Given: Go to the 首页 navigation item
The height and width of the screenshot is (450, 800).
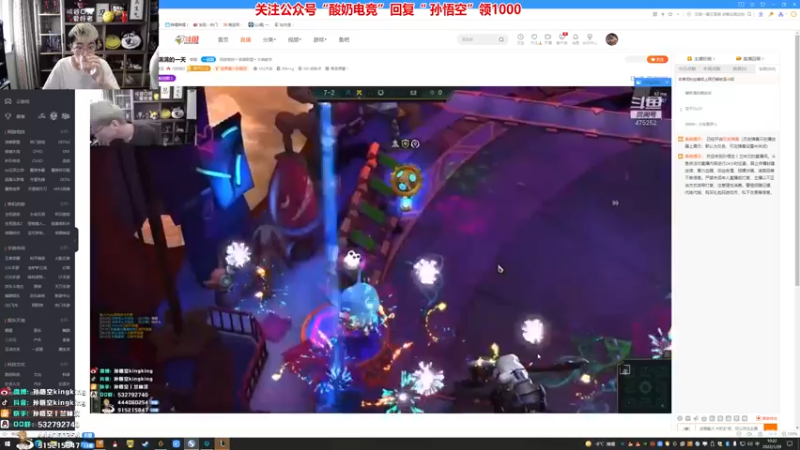Looking at the screenshot, I should pyautogui.click(x=223, y=39).
